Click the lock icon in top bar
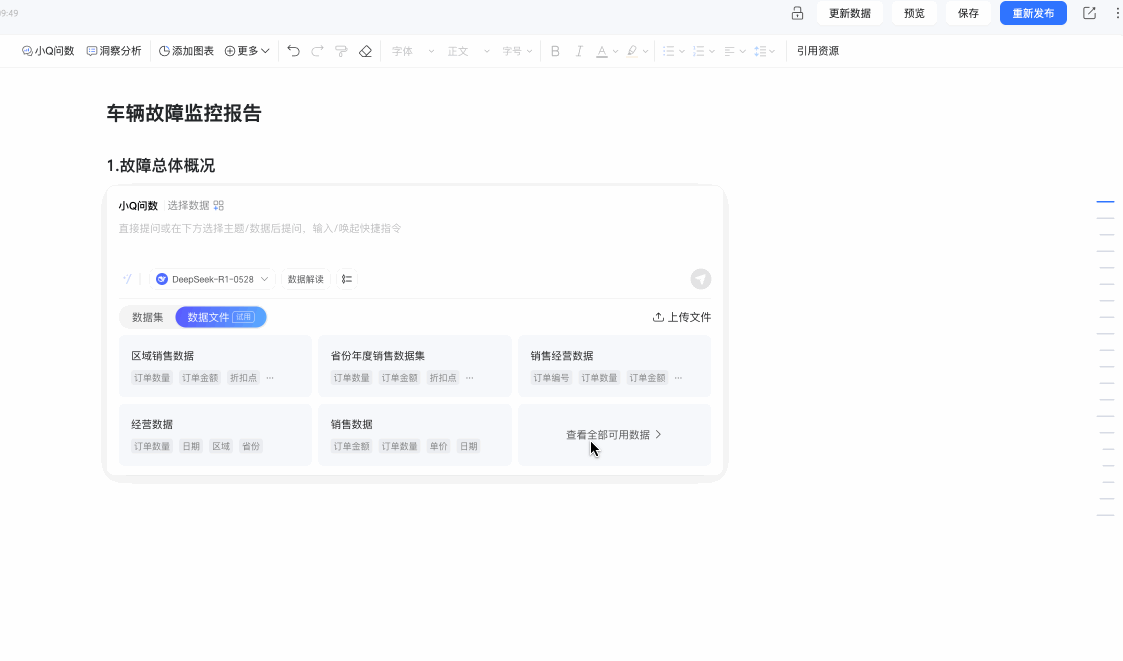The width and height of the screenshot is (1123, 661). pos(797,13)
